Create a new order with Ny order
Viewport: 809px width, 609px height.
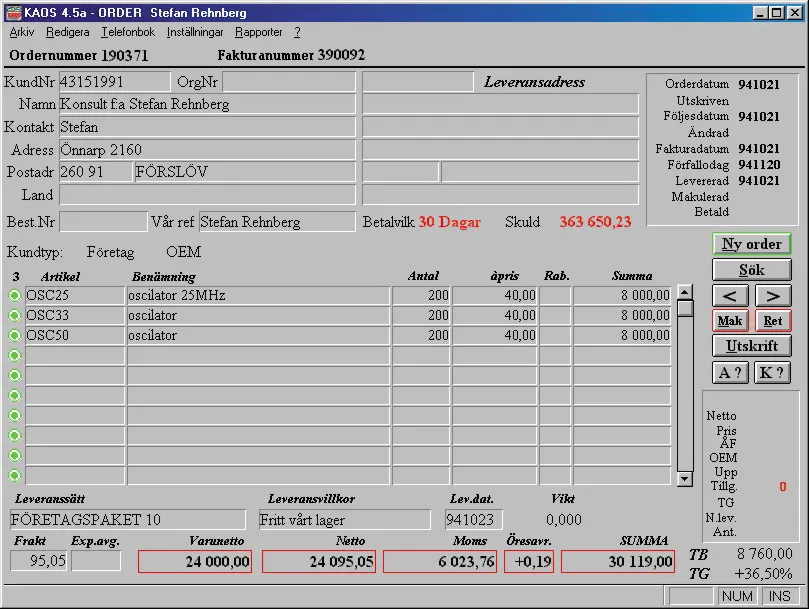[x=751, y=244]
